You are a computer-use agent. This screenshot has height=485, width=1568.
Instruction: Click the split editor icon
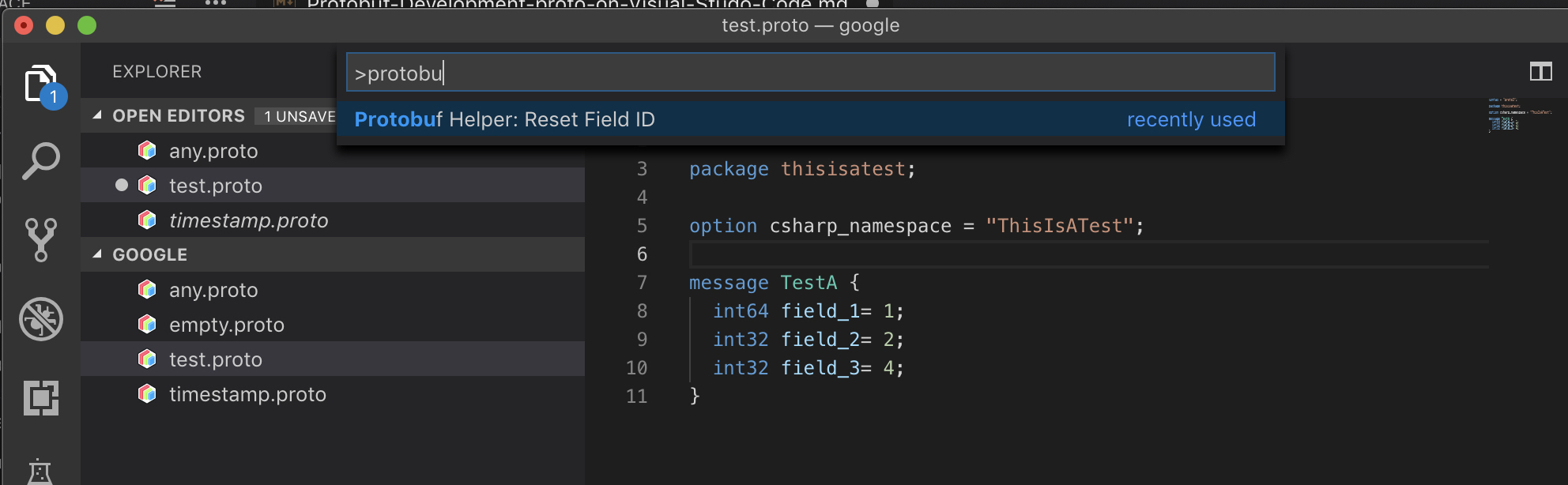1540,72
